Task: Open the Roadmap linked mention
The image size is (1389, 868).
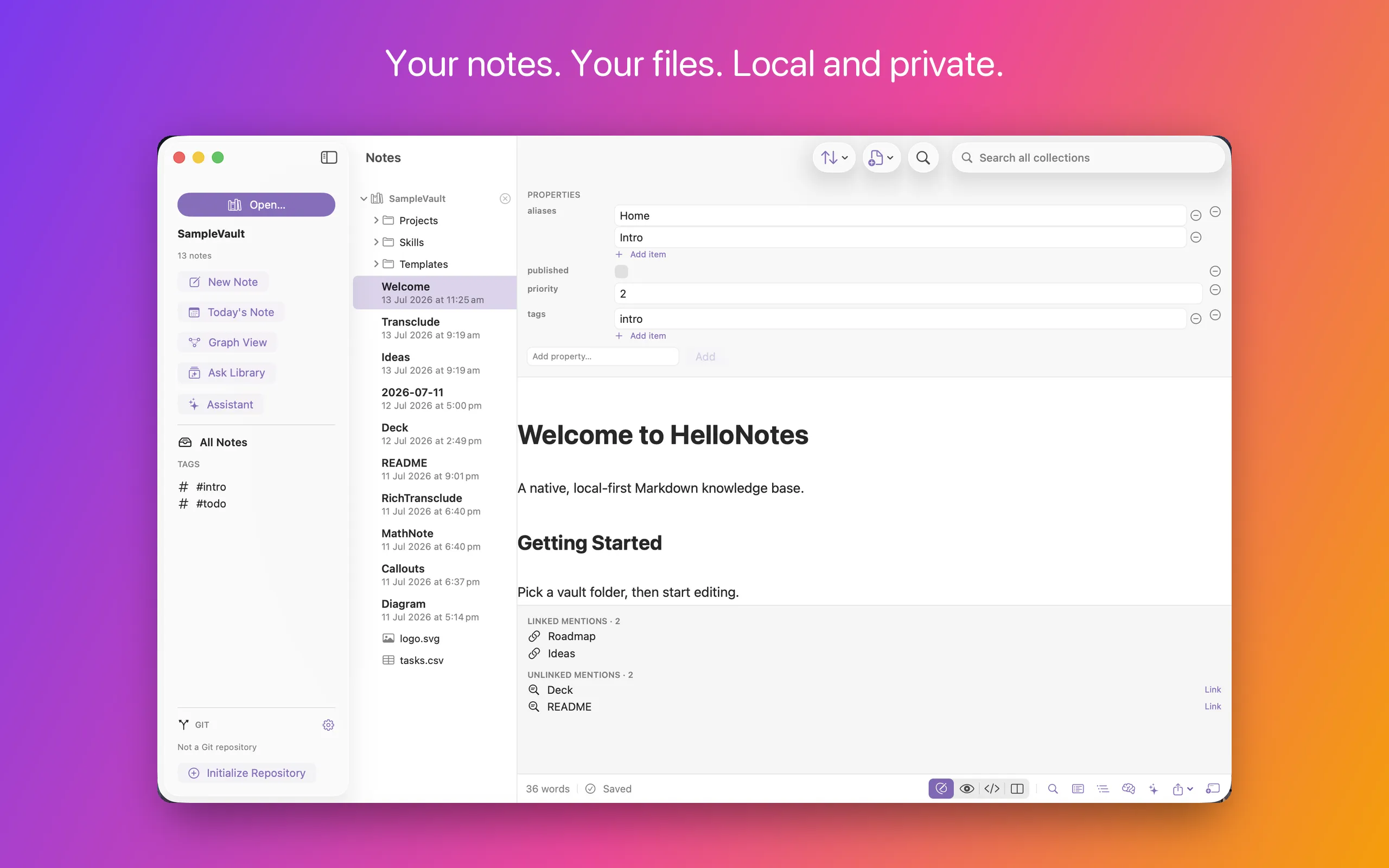Action: point(563,636)
